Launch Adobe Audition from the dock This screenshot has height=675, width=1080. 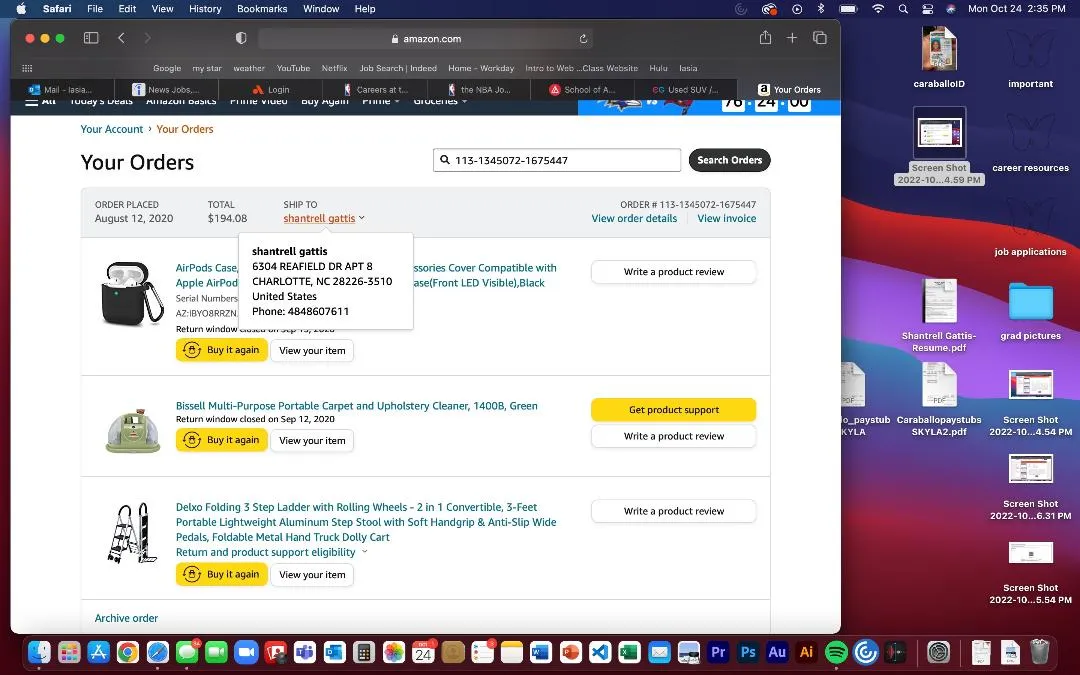click(778, 652)
